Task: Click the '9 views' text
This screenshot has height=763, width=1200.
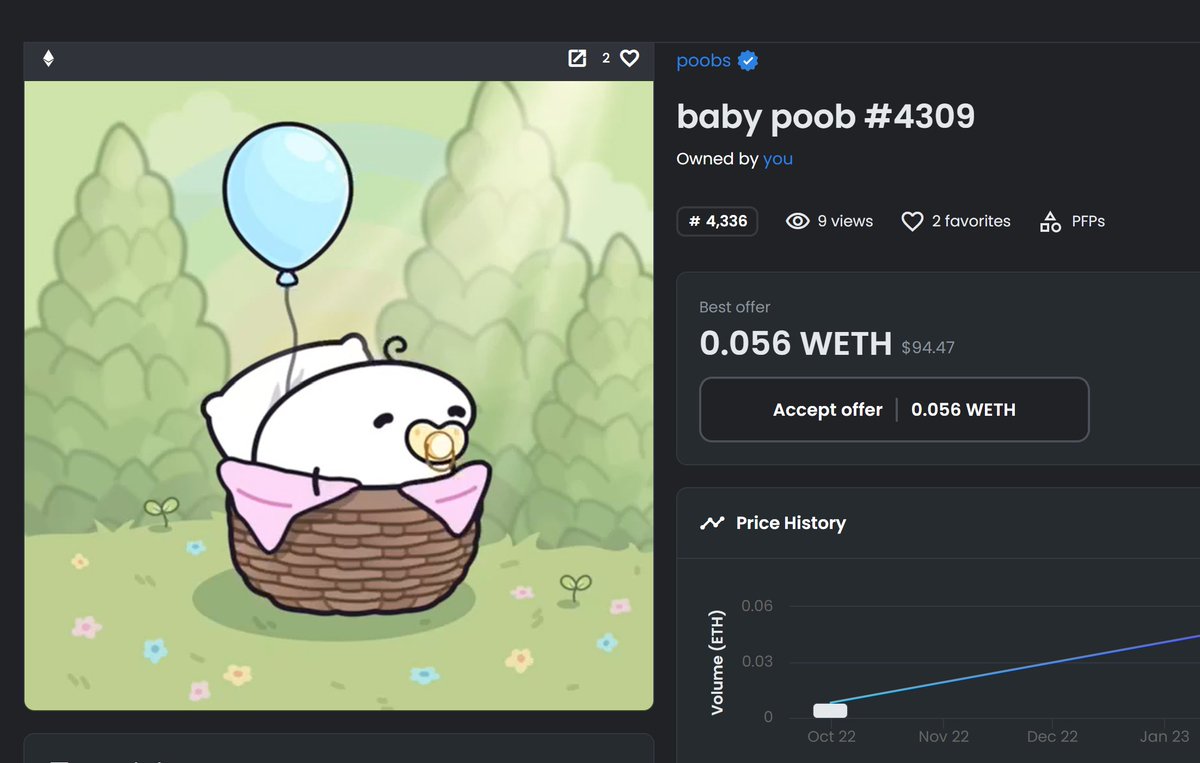Action: coord(845,221)
